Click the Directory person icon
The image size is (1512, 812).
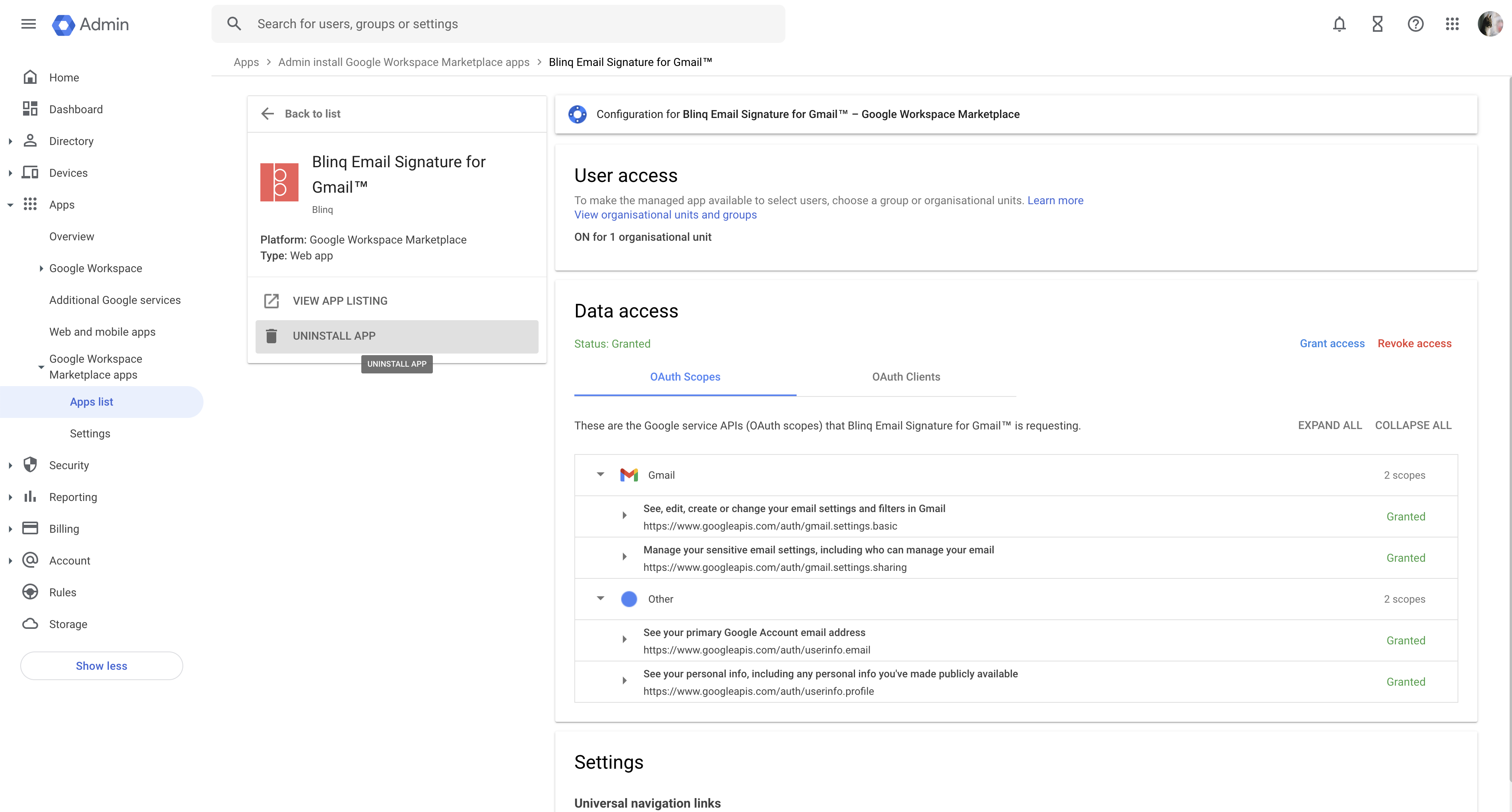click(30, 141)
